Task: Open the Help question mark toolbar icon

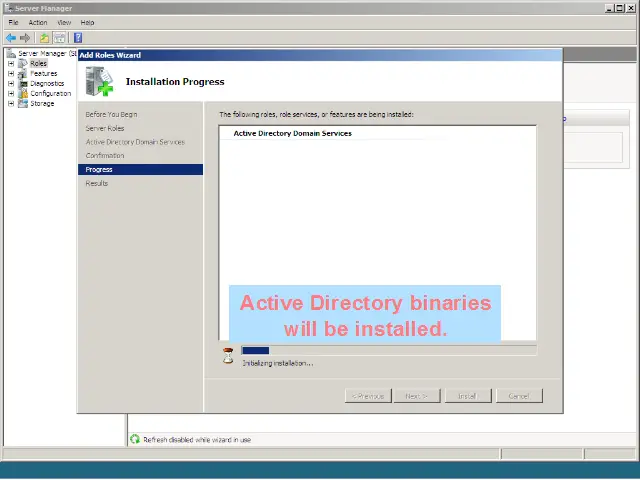Action: click(x=78, y=38)
